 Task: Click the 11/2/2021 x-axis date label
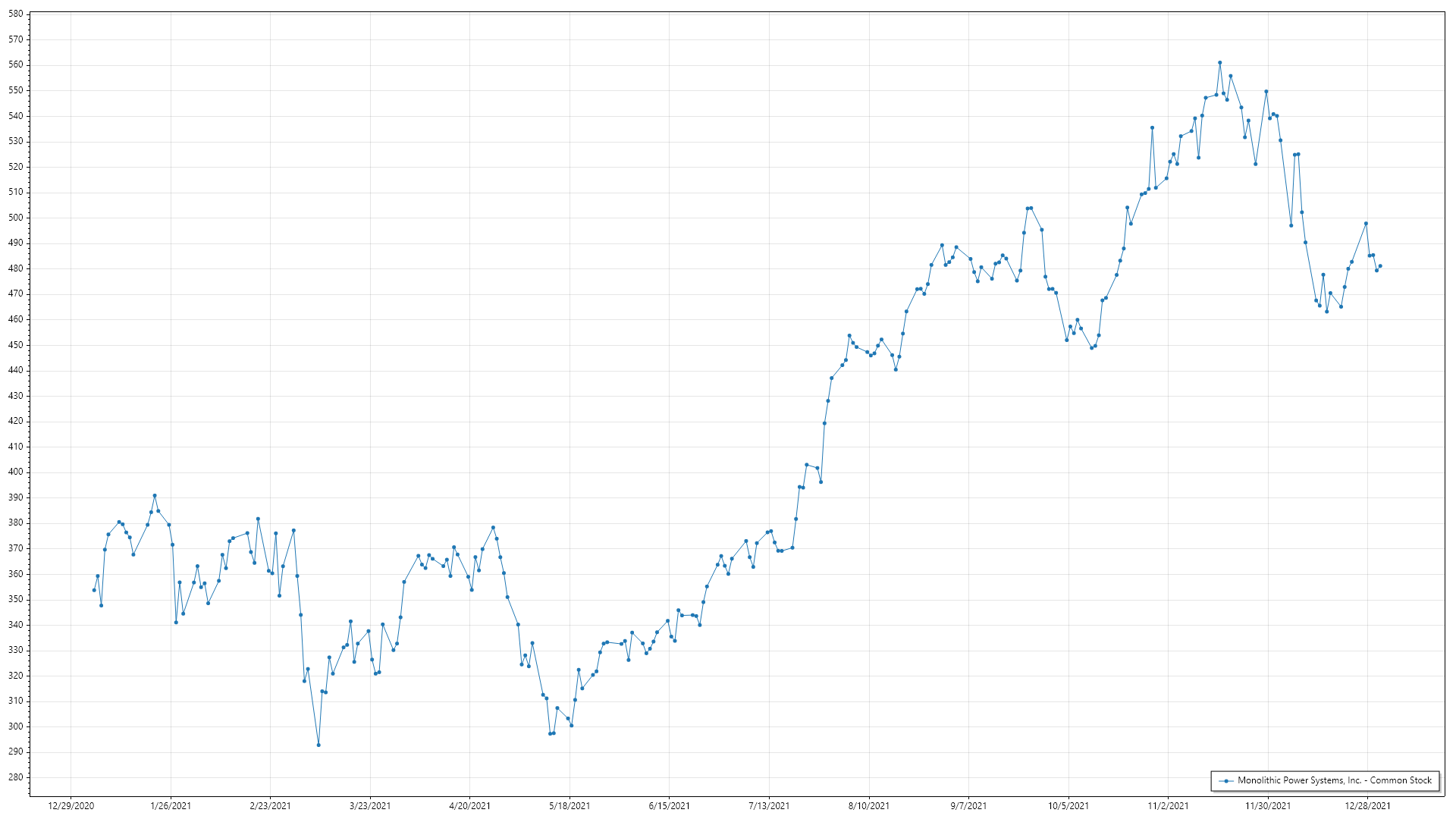coord(1168,805)
